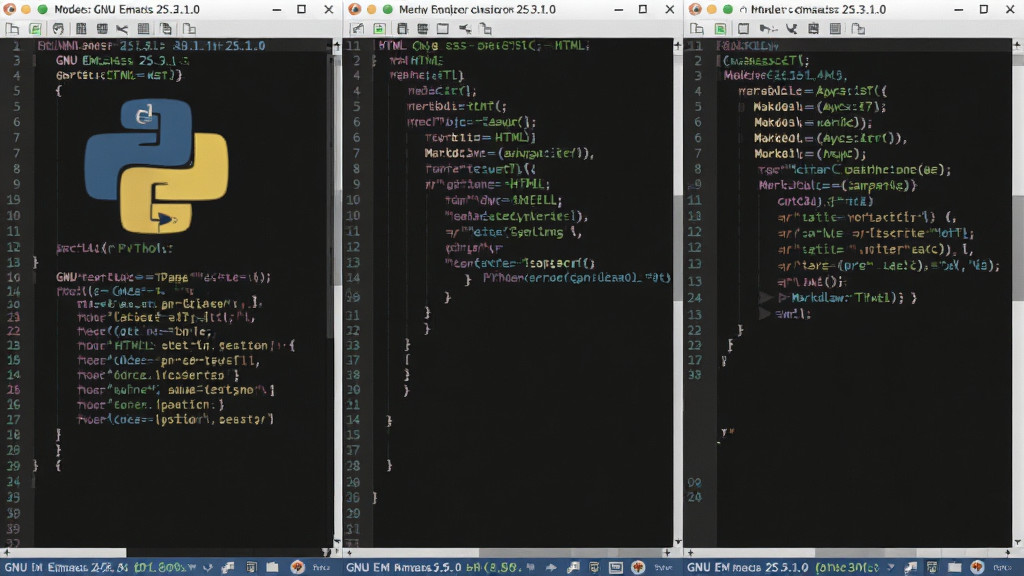Click the Emacs app icon in middle title bar

click(355, 9)
